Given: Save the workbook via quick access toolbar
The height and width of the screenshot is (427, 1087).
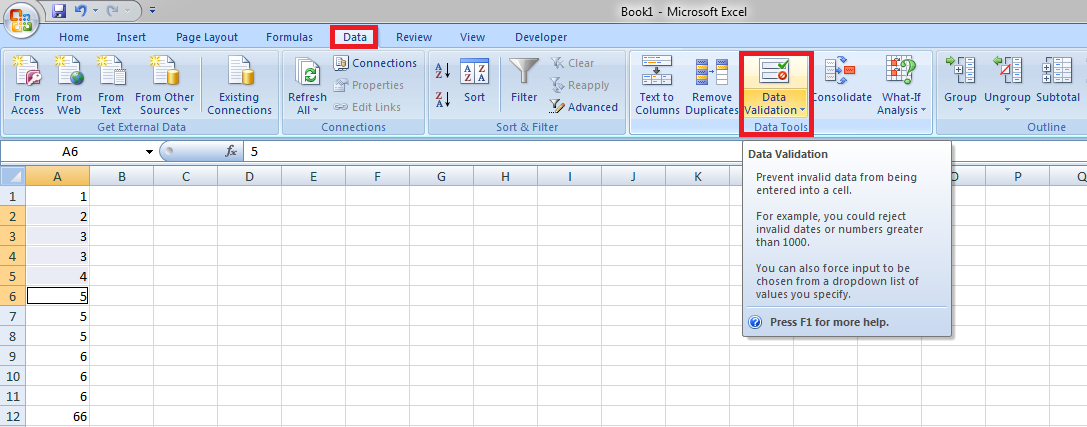Looking at the screenshot, I should pos(59,10).
